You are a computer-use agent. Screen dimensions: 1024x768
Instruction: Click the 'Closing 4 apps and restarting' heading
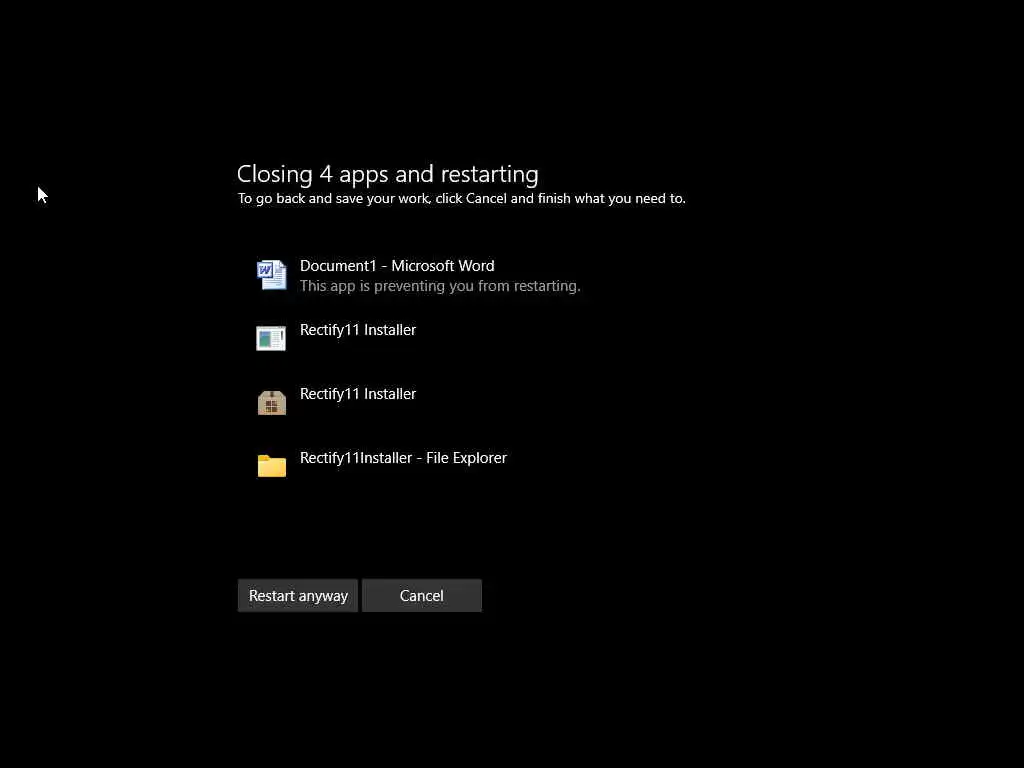388,174
